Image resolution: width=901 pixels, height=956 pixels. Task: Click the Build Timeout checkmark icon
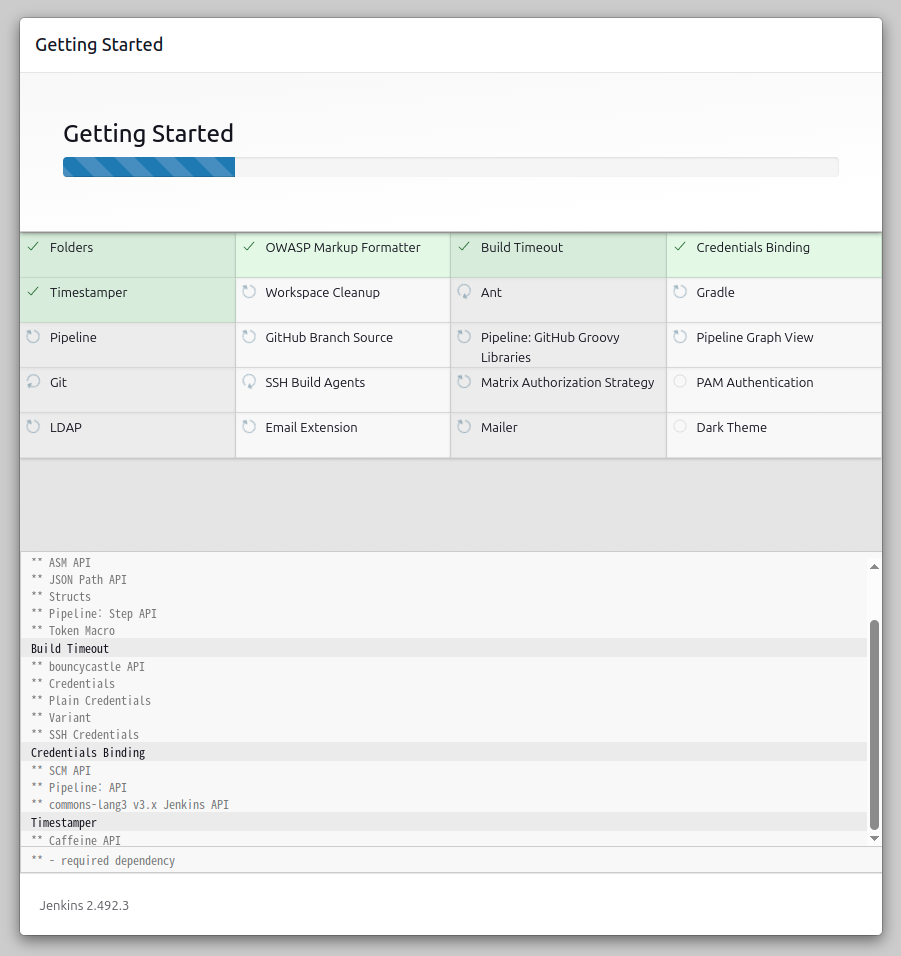pyautogui.click(x=464, y=247)
